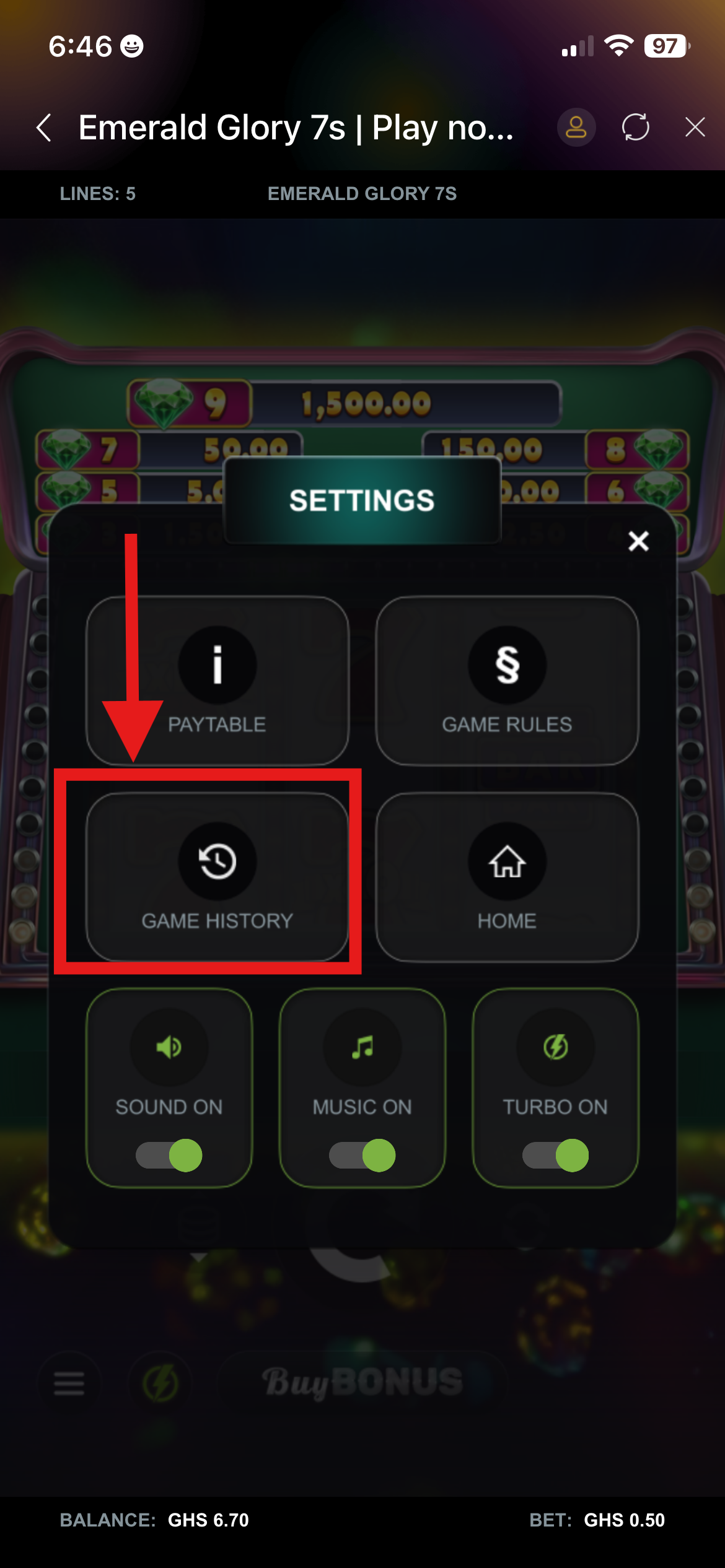
Task: Select the Game History label
Action: coord(217,921)
